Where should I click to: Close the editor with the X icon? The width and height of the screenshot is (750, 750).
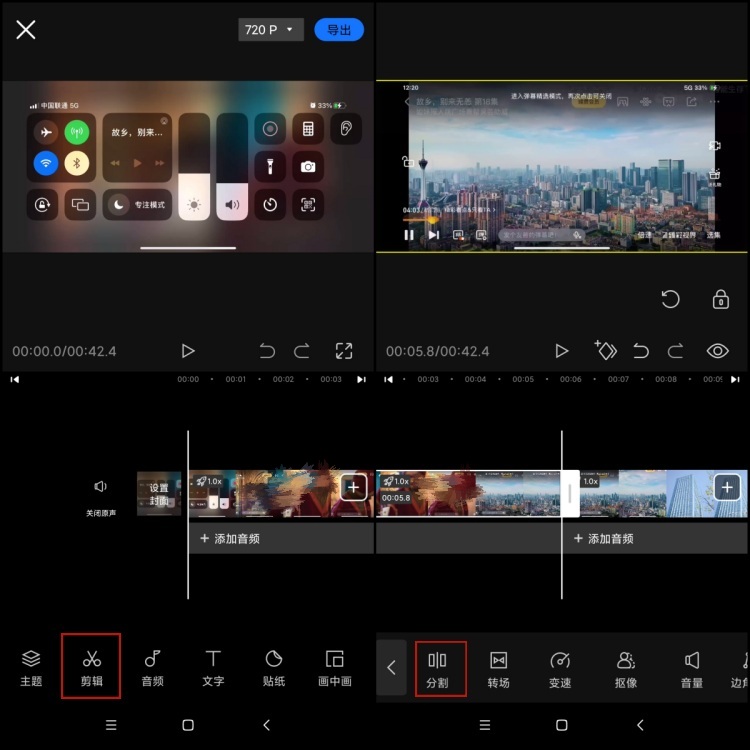tap(26, 30)
